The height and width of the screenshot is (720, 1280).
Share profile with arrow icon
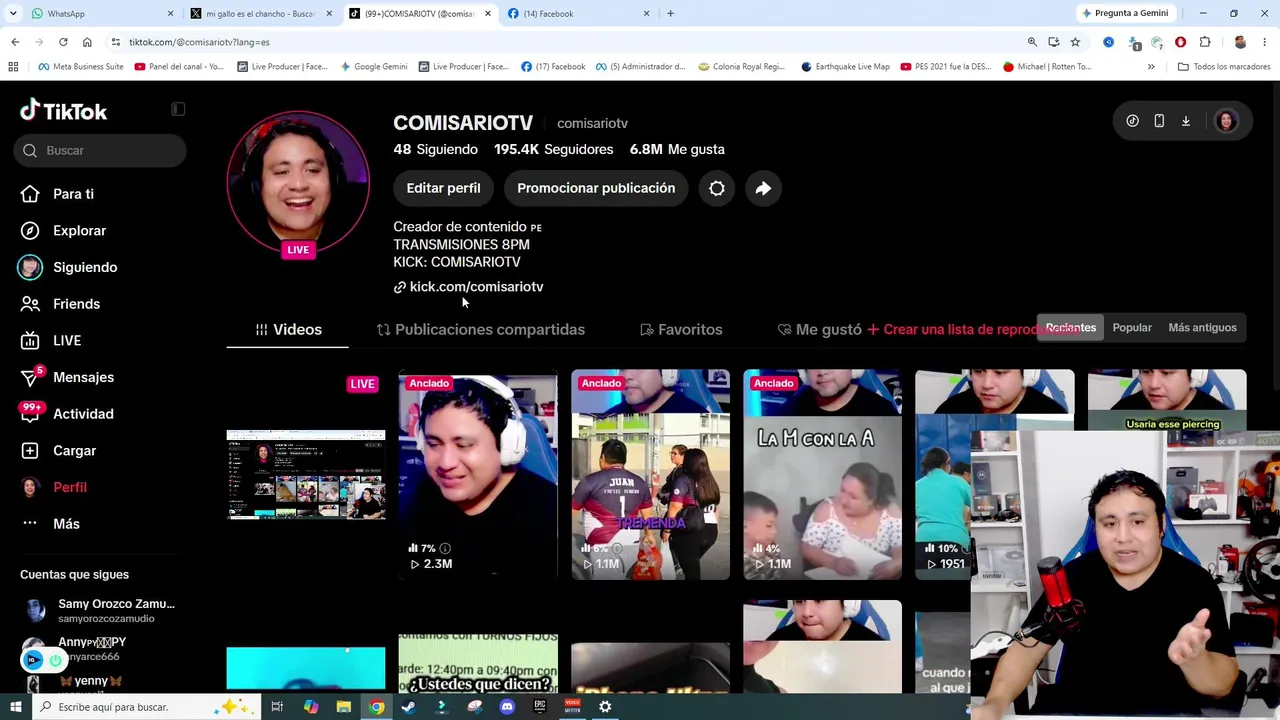(x=763, y=188)
